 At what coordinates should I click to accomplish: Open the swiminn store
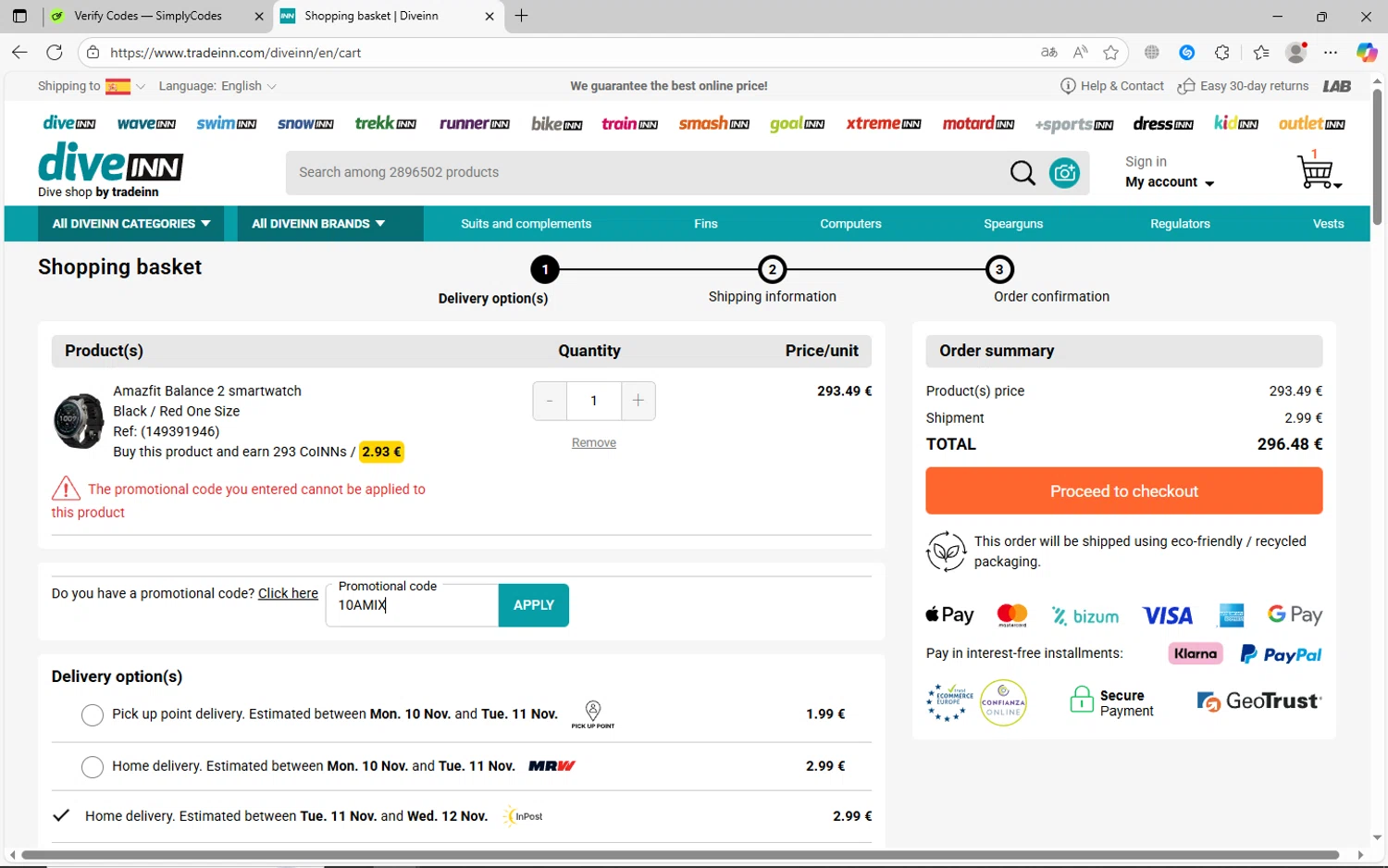pos(226,123)
